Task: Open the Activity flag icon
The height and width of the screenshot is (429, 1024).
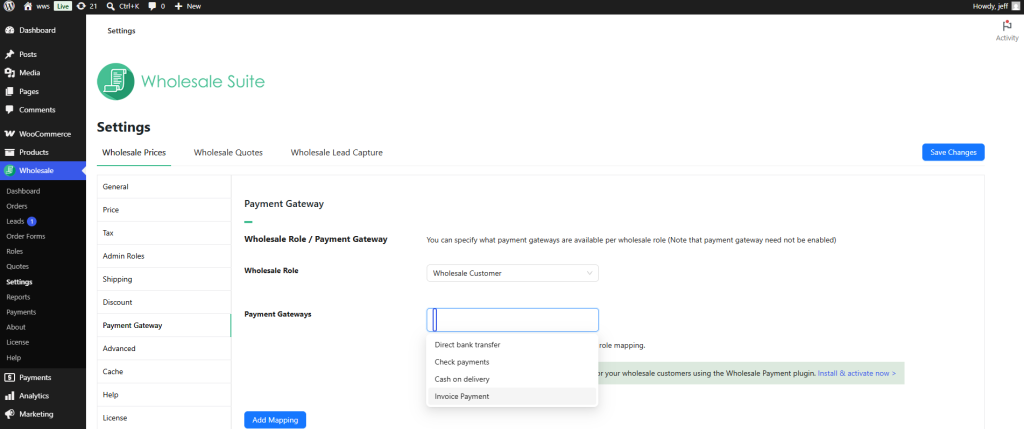Action: [1006, 25]
